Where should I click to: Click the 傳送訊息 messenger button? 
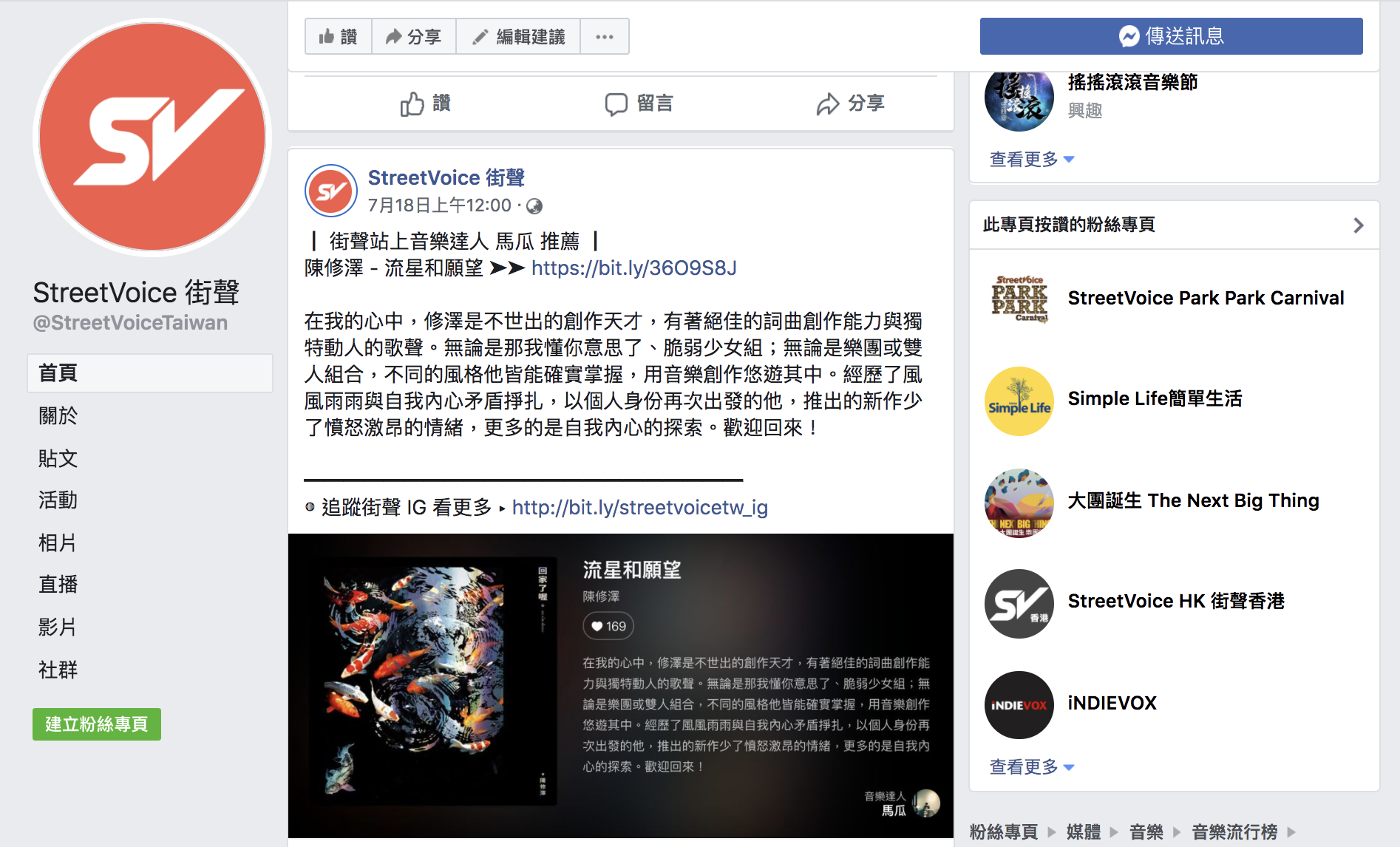pos(1171,36)
